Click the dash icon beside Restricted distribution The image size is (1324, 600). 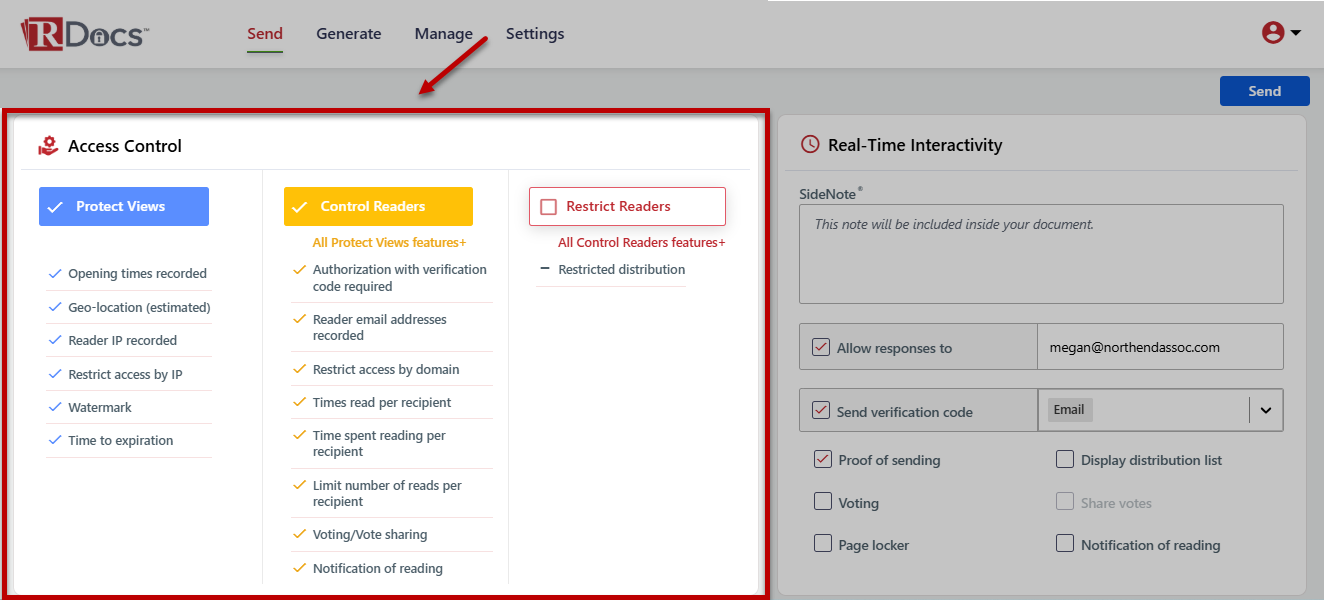[545, 269]
